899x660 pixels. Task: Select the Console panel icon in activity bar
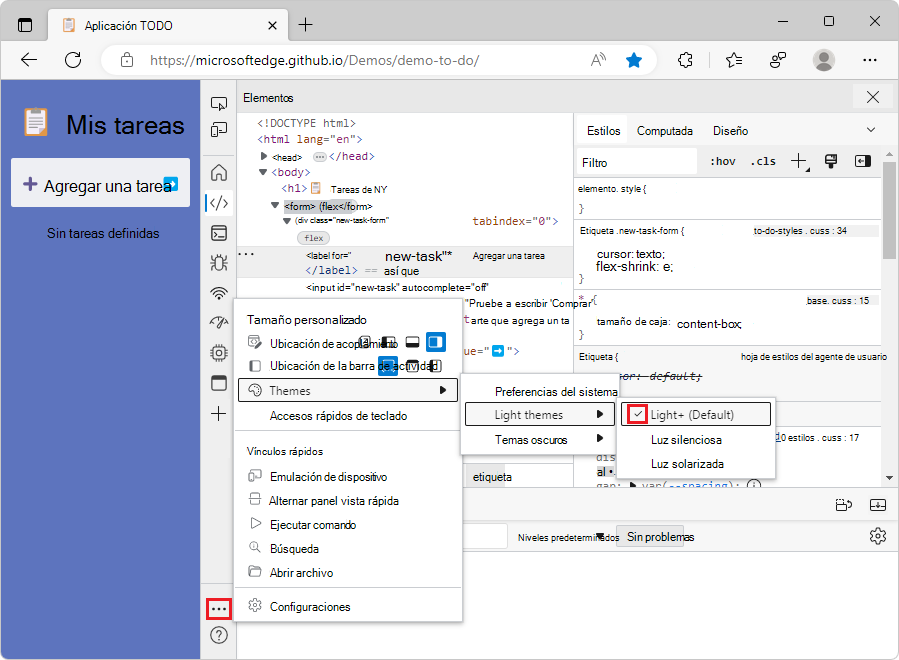click(x=218, y=232)
